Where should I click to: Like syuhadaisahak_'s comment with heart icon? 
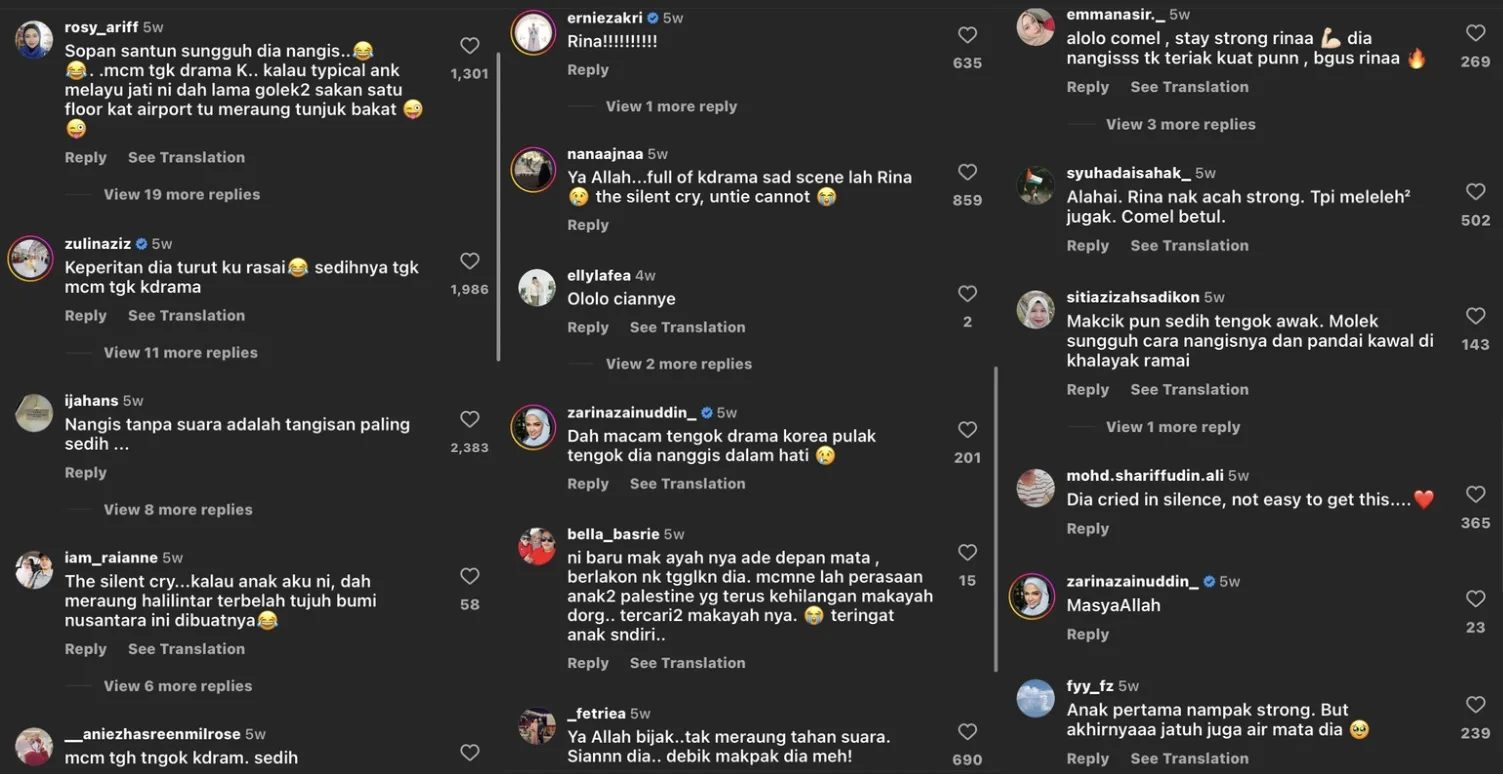(x=1475, y=191)
